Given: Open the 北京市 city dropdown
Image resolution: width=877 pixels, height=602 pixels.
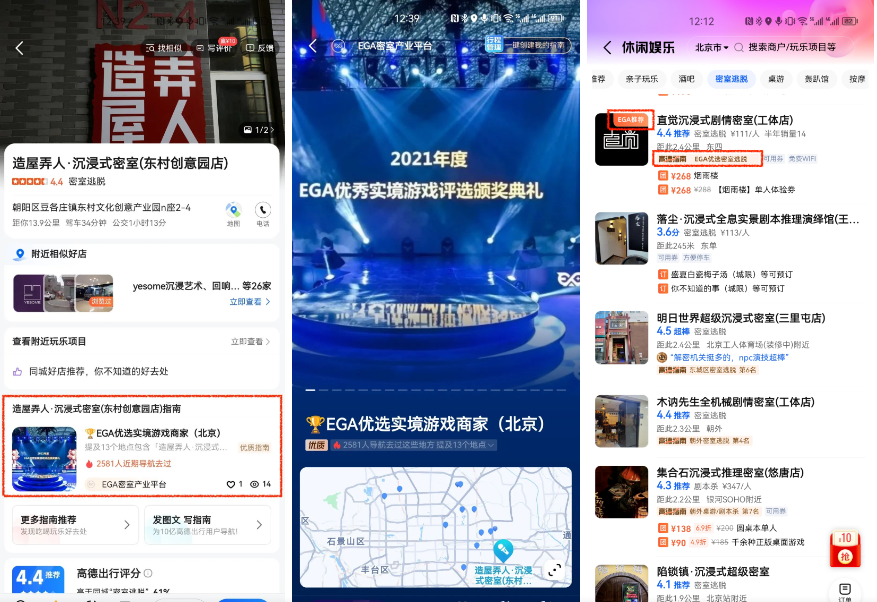Looking at the screenshot, I should [x=712, y=47].
